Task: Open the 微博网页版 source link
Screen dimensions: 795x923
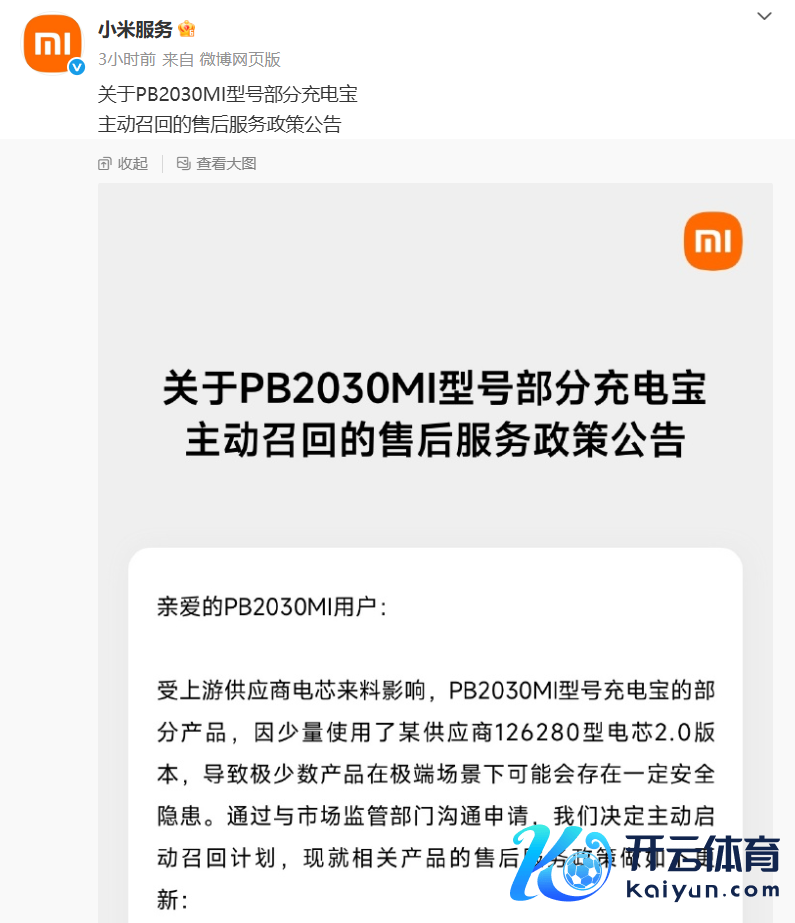Action: [240, 59]
